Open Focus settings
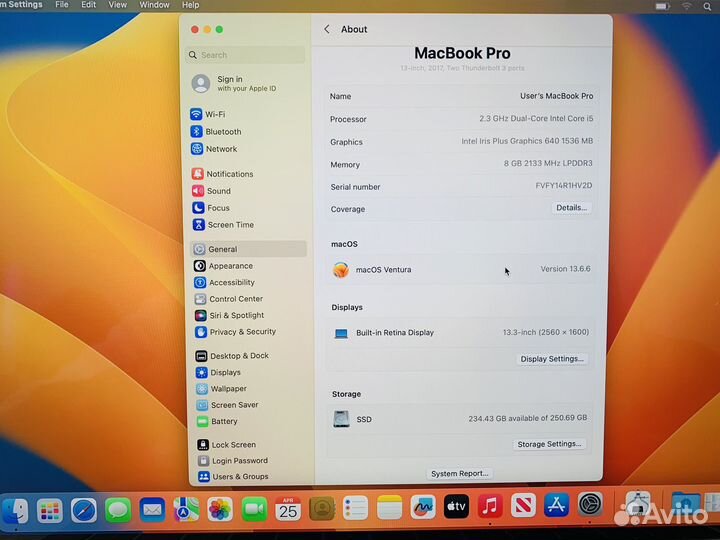The height and width of the screenshot is (540, 720). tap(211, 208)
